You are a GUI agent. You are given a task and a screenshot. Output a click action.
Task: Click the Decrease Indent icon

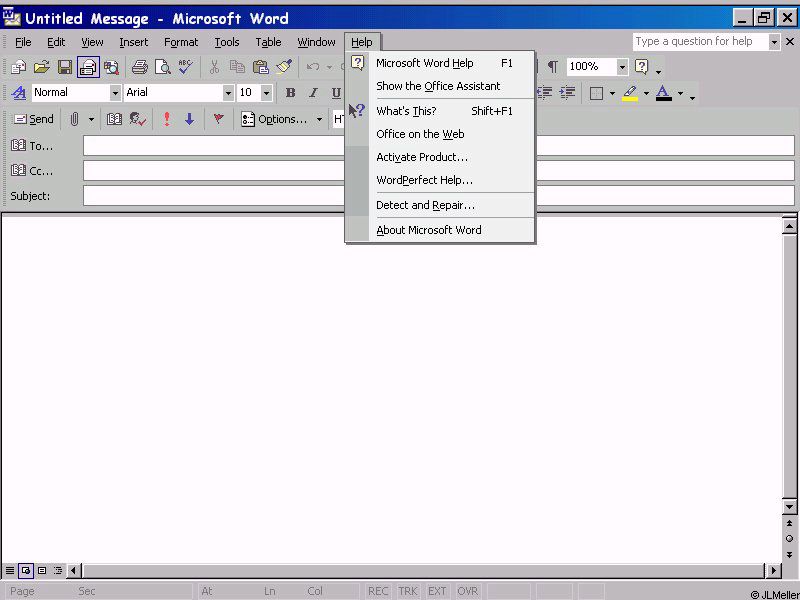pyautogui.click(x=544, y=92)
